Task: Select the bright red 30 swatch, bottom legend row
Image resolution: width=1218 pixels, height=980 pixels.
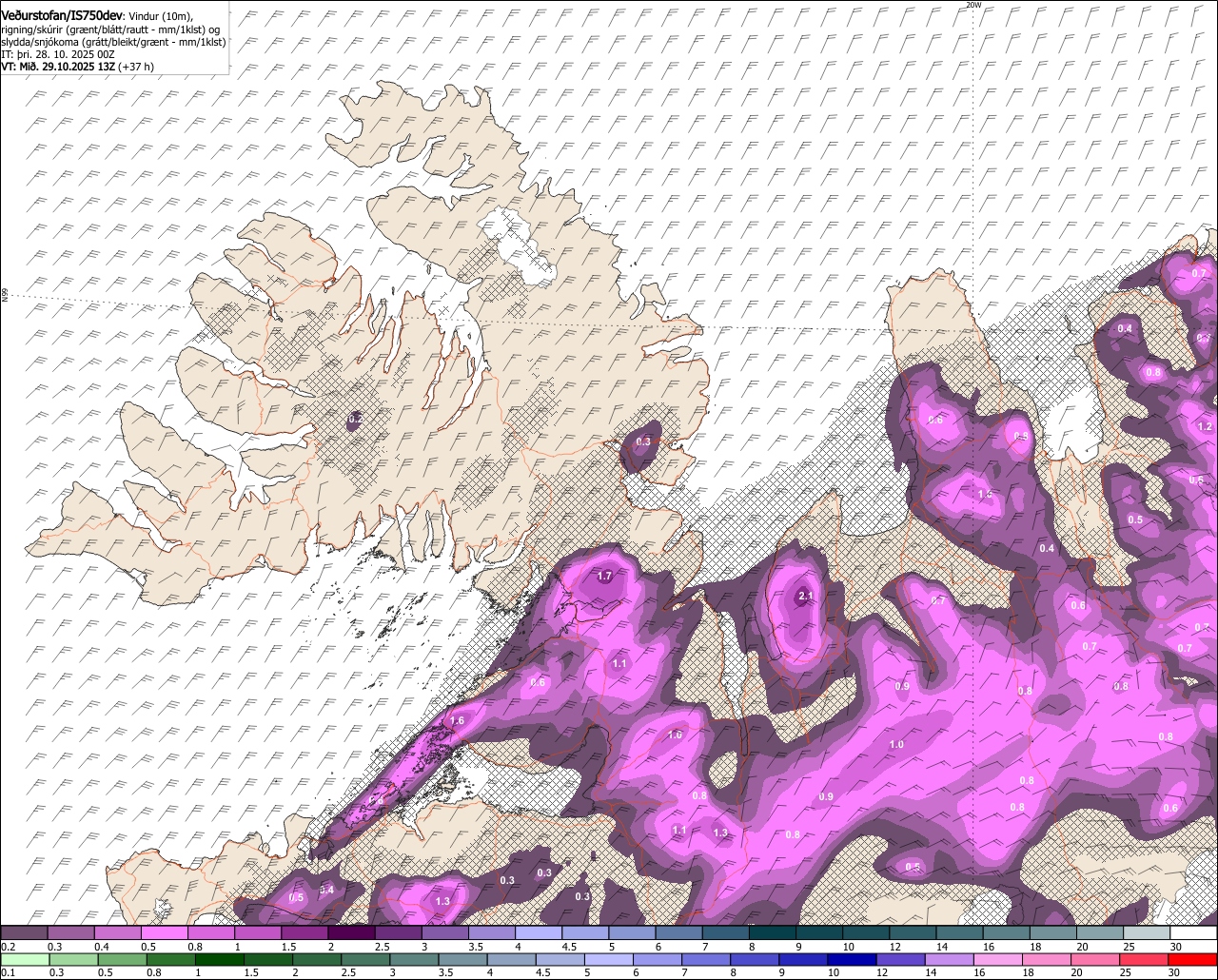Action: pos(1194,959)
